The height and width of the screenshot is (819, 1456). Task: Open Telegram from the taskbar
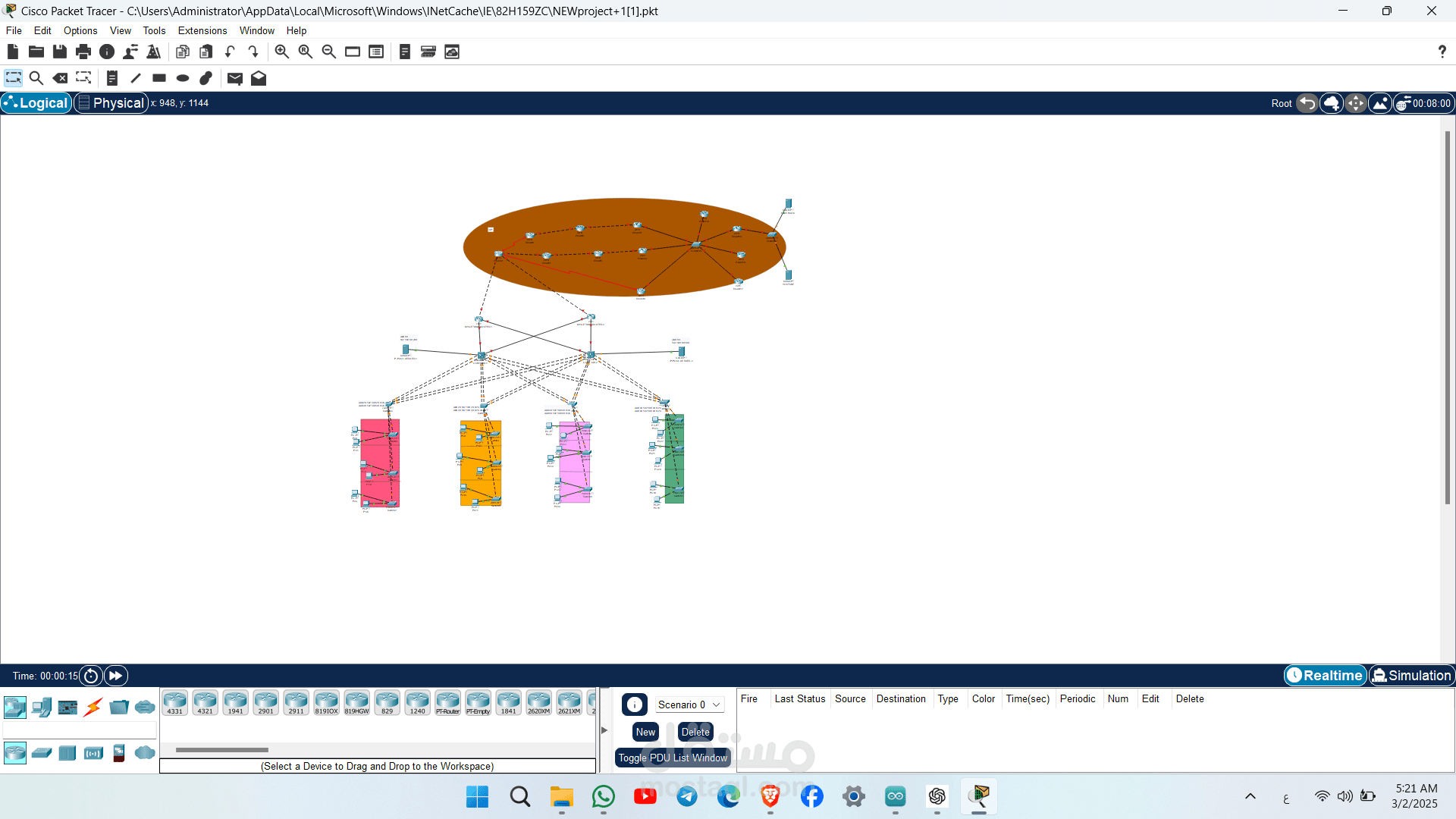pos(687,796)
